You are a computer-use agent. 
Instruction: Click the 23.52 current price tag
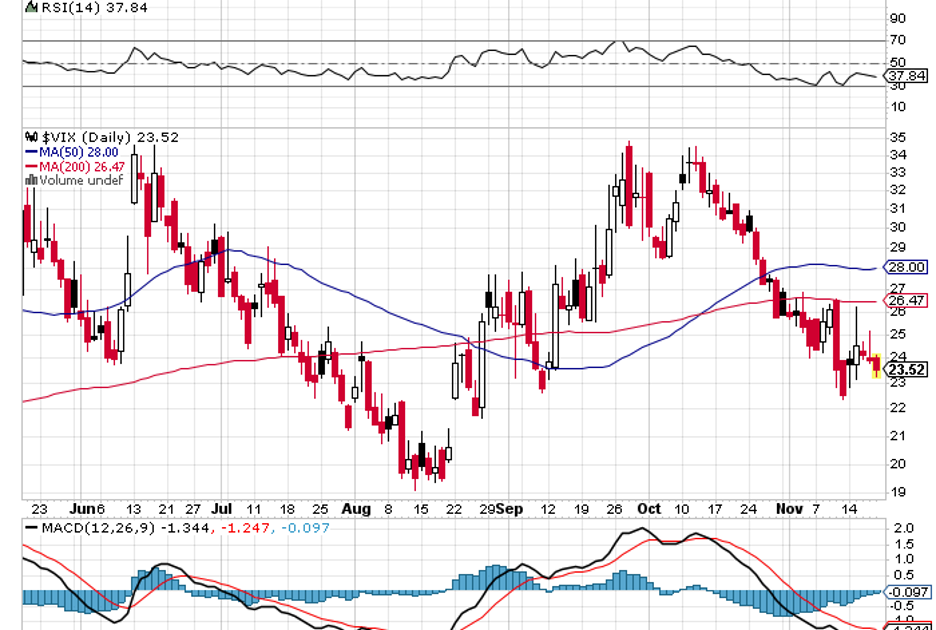point(906,370)
